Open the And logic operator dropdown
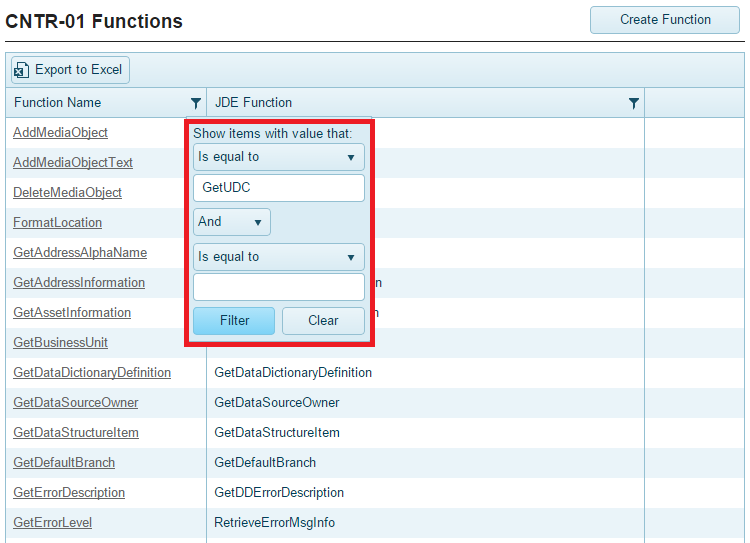 231,222
